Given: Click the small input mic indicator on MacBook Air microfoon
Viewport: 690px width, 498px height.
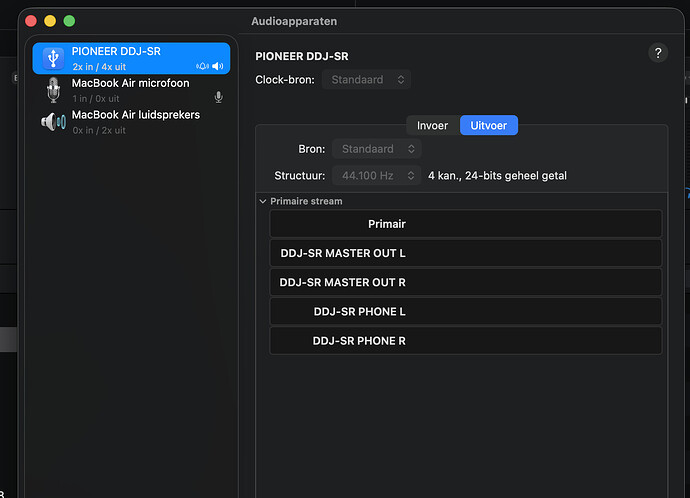Looking at the screenshot, I should (218, 97).
